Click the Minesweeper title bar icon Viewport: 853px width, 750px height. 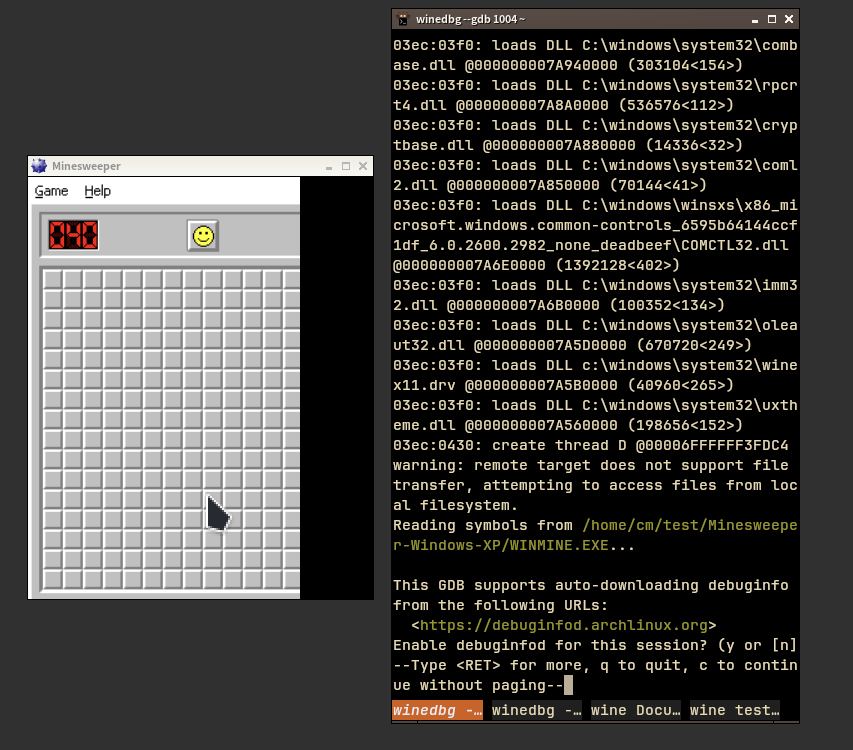tap(38, 166)
